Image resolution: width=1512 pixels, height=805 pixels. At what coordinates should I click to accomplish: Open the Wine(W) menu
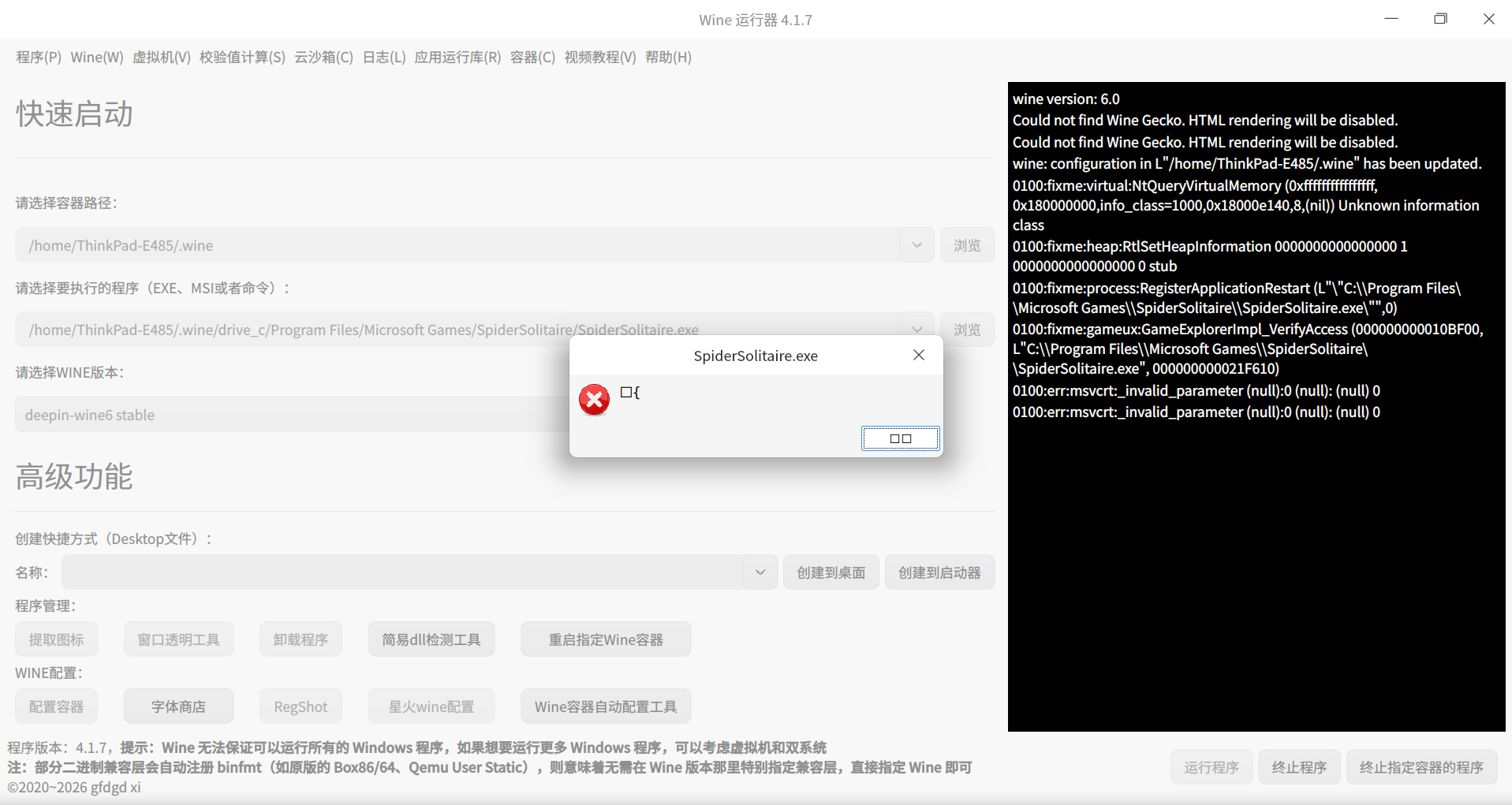click(95, 57)
